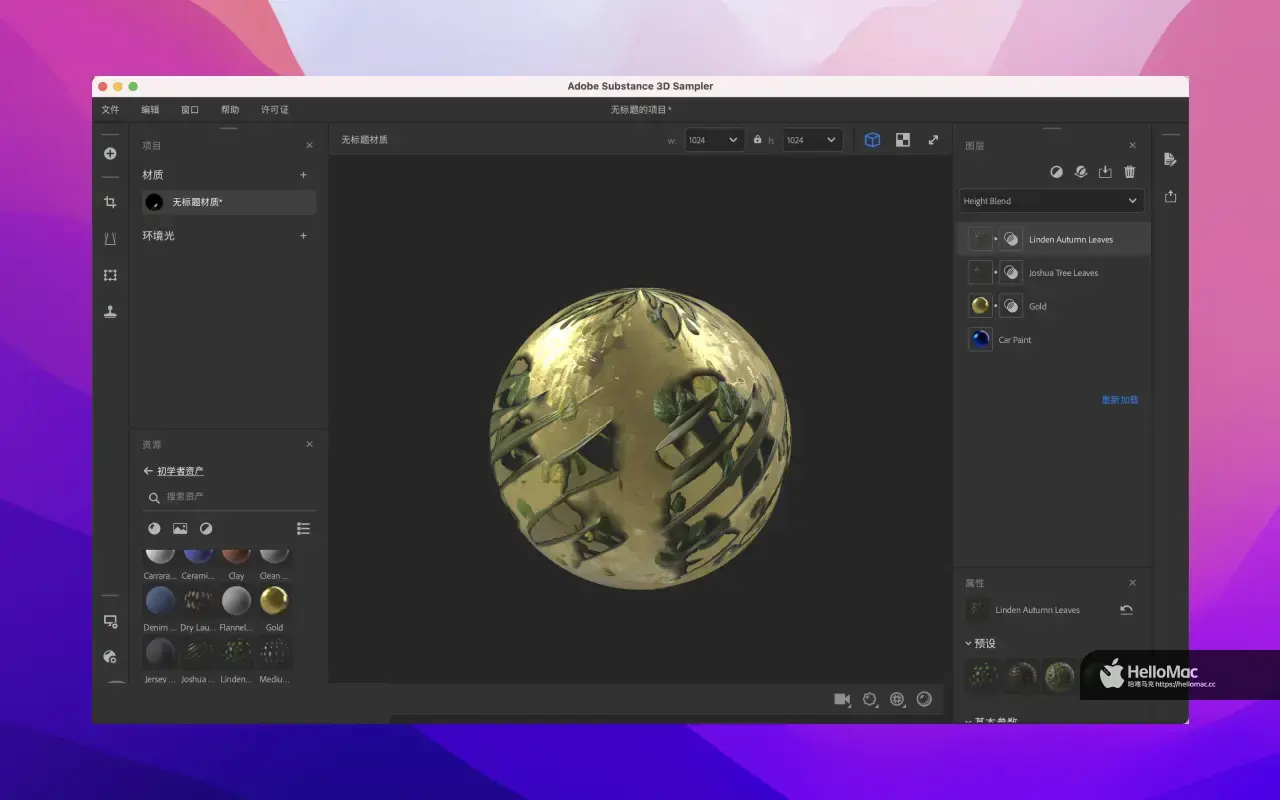Open the display settings icon in left toolbar
Screen dimensions: 1280x800
click(110, 621)
